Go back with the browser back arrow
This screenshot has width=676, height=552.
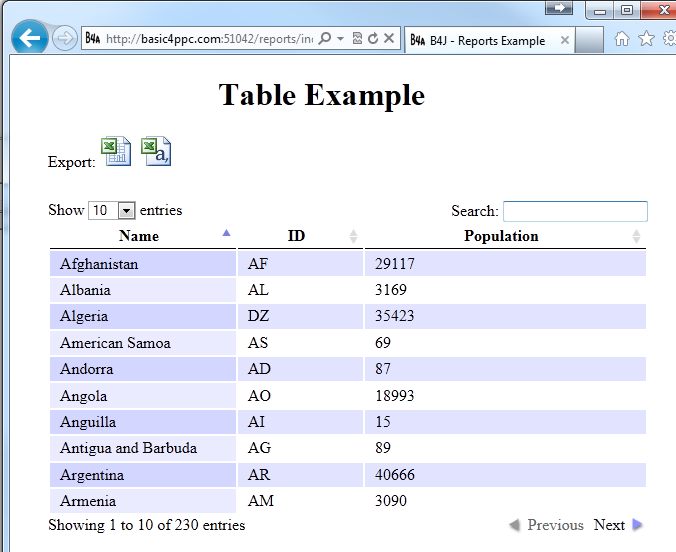[30, 38]
